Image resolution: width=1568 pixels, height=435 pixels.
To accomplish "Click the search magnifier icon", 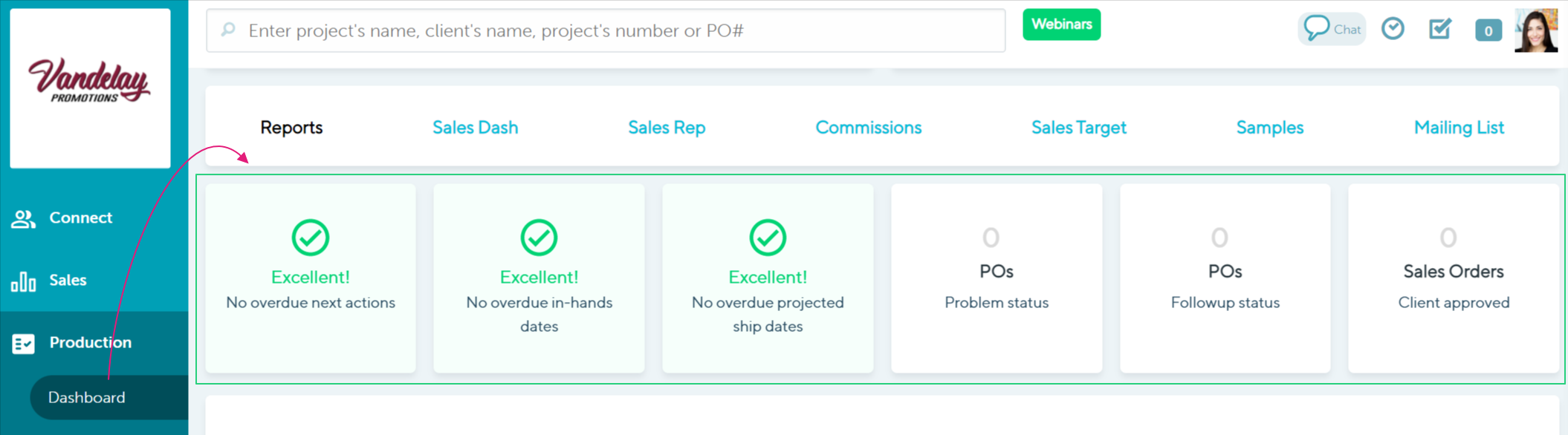I will (x=228, y=30).
